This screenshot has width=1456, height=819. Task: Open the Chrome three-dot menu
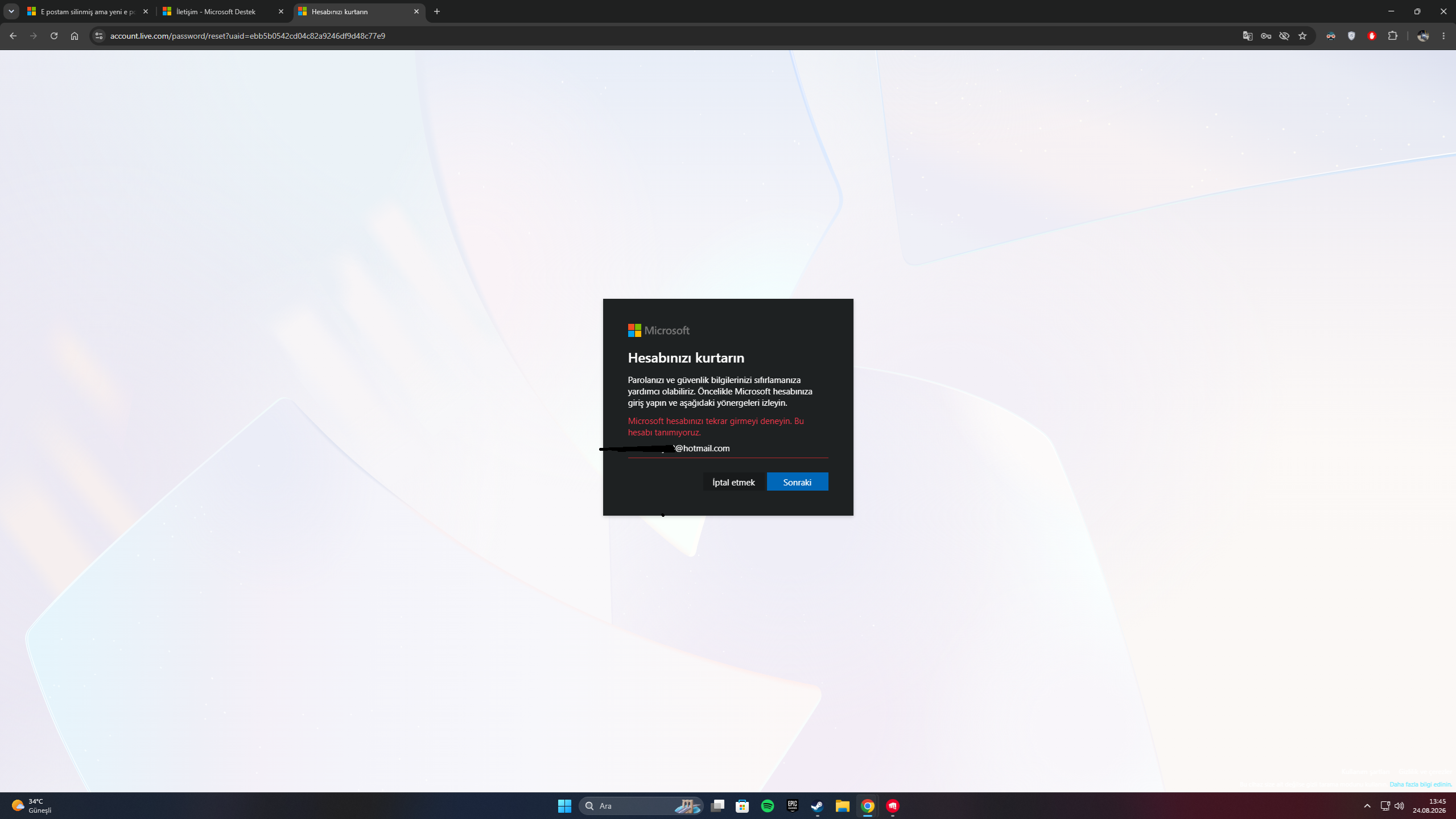(x=1443, y=36)
